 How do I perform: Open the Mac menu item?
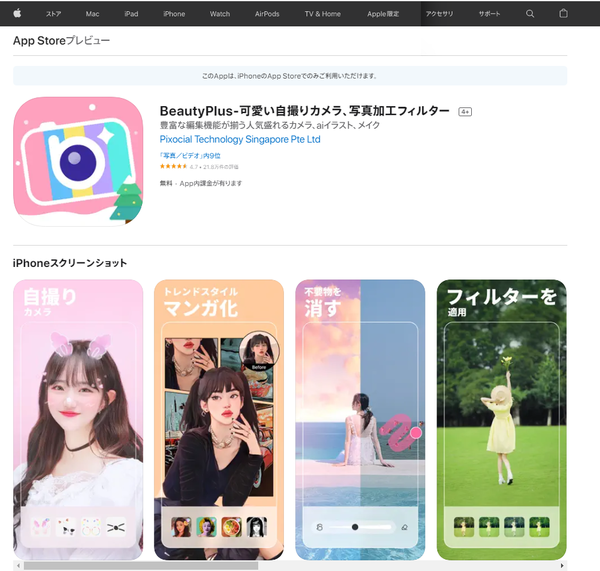tap(92, 14)
